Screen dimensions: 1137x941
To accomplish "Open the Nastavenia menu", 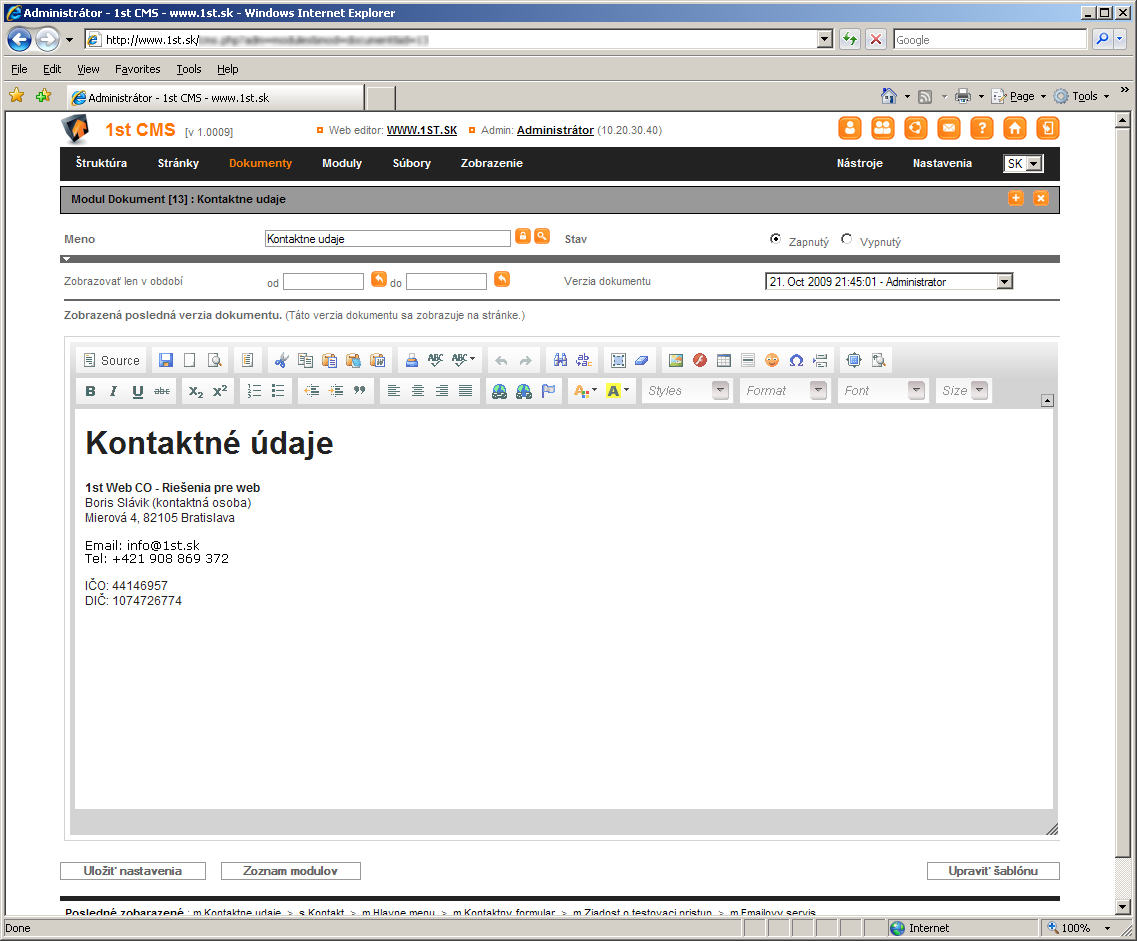I will pyautogui.click(x=943, y=163).
